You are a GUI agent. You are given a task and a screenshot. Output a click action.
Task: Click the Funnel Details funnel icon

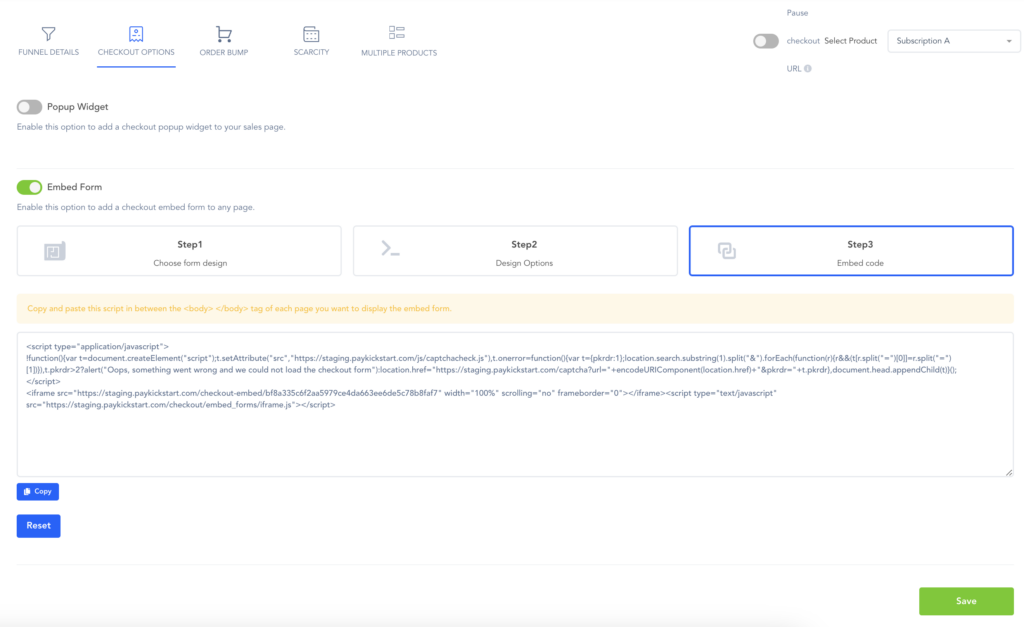pyautogui.click(x=48, y=34)
